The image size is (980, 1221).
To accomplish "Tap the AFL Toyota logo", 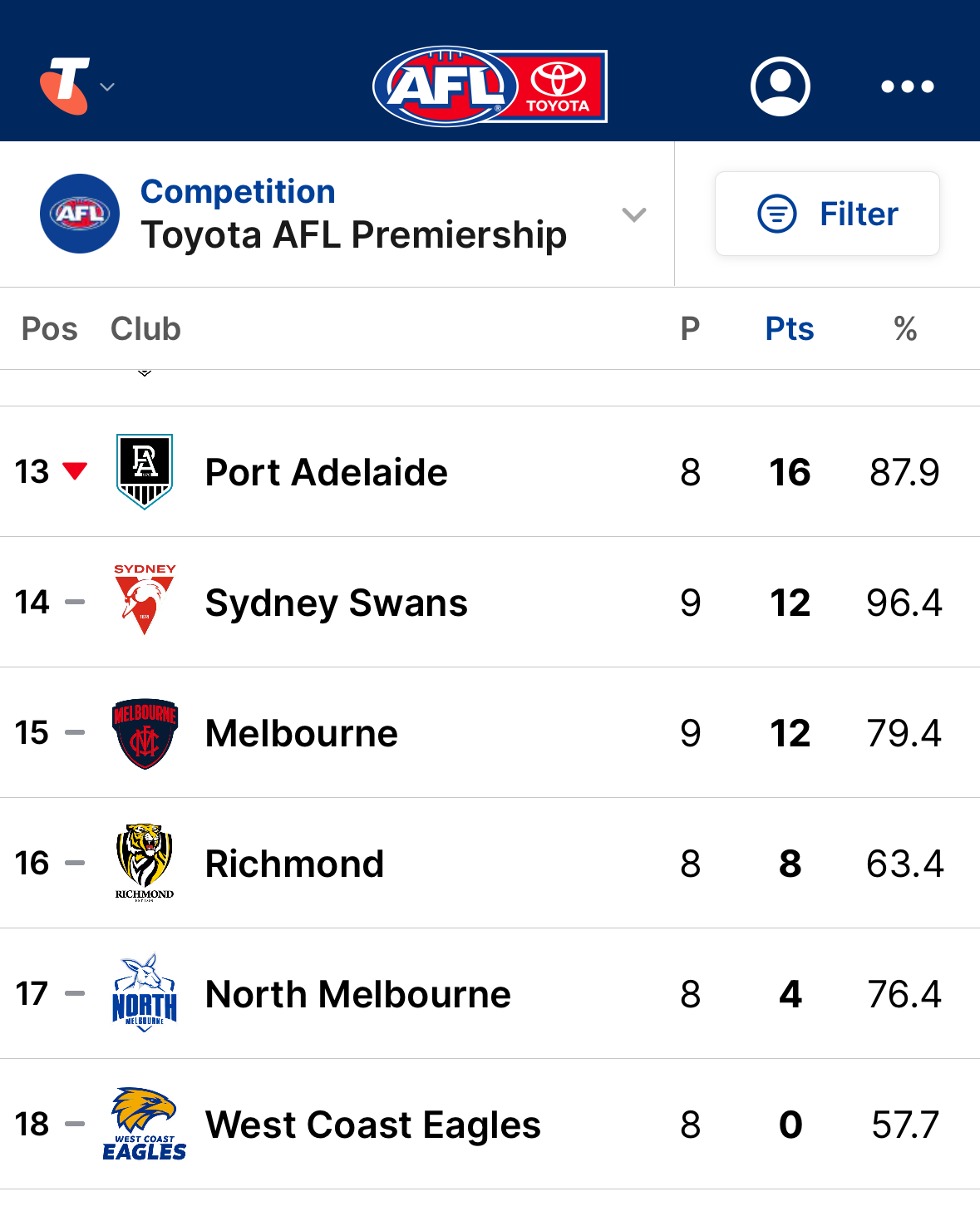I will (490, 86).
